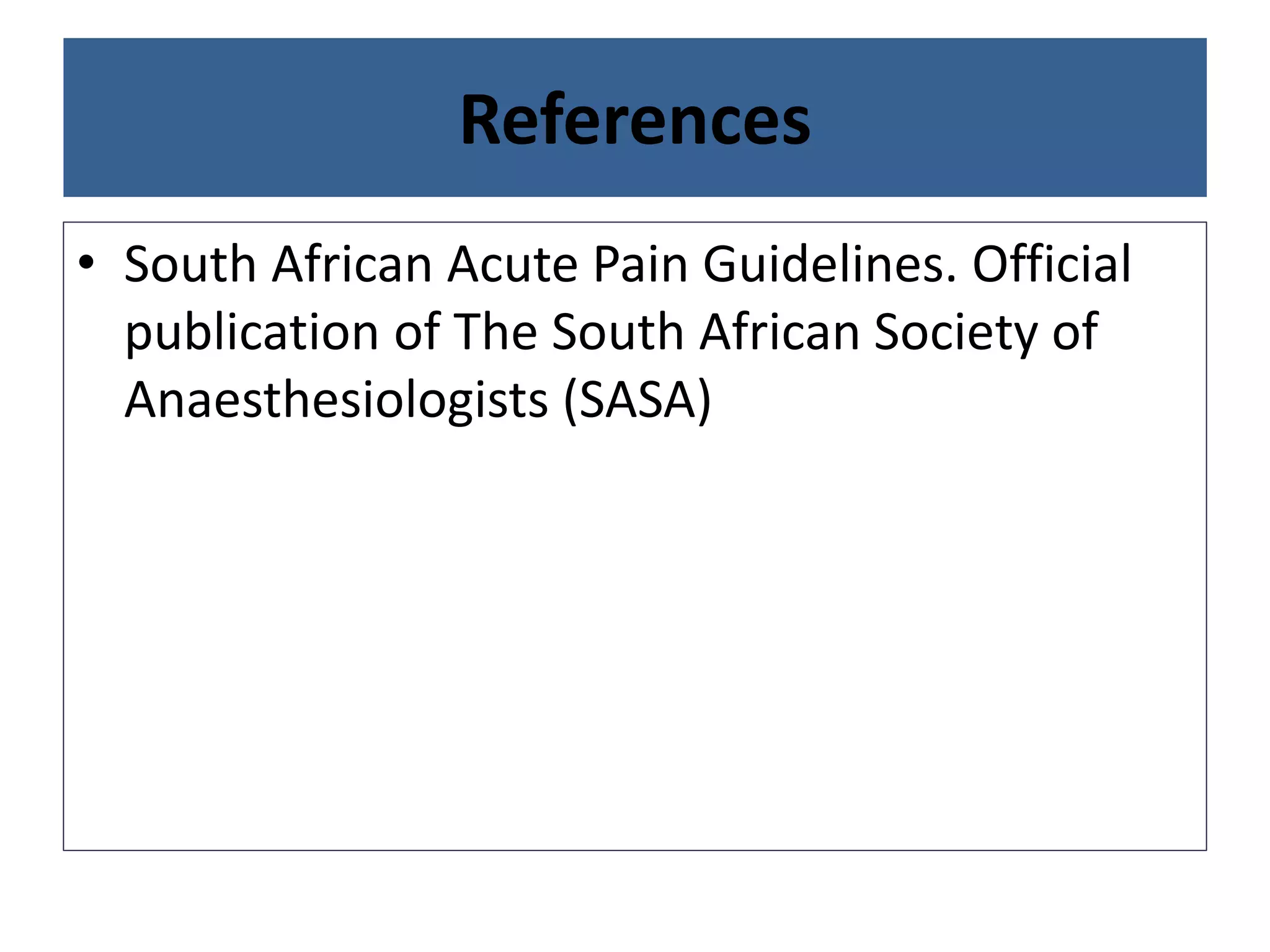Viewport: 1270px width, 952px height.
Task: Click the trailing of after Society
Action: pos(1075,332)
